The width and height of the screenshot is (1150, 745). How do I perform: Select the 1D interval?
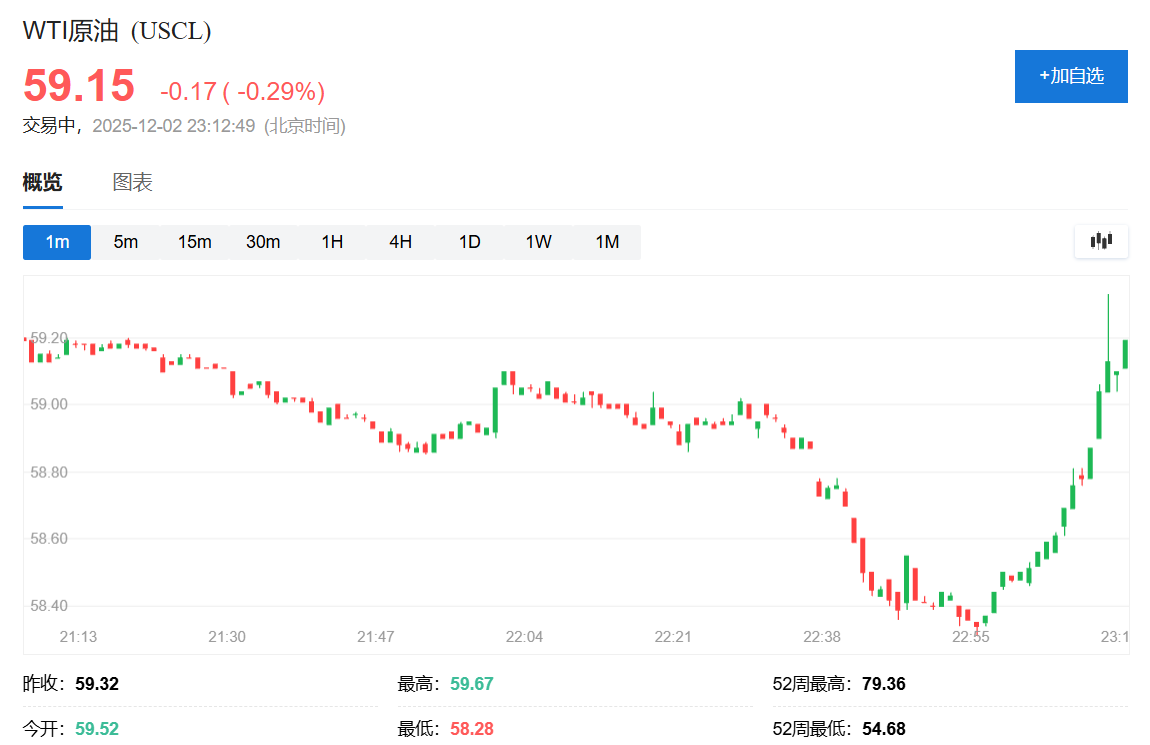[469, 242]
